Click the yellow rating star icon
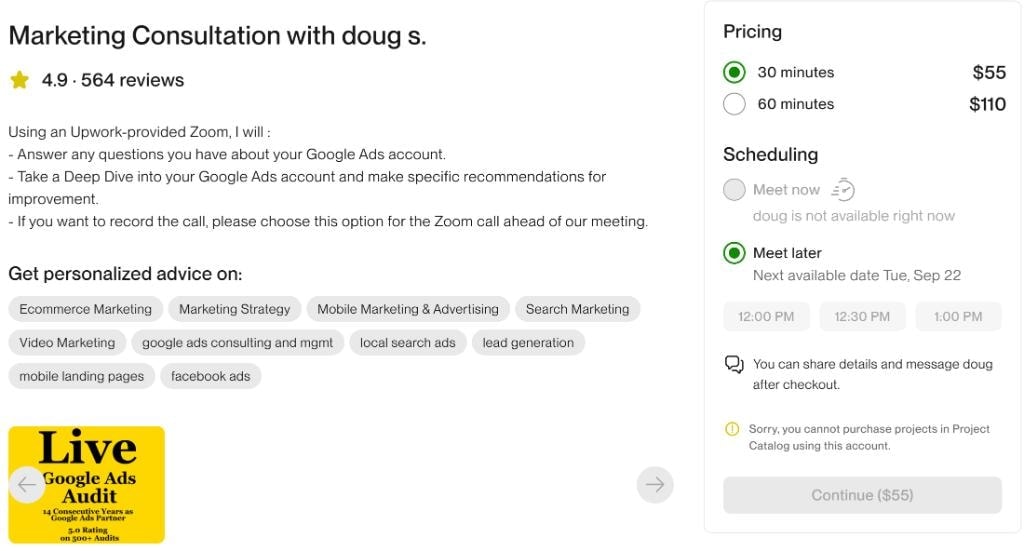This screenshot has height=551, width=1024. (20, 80)
